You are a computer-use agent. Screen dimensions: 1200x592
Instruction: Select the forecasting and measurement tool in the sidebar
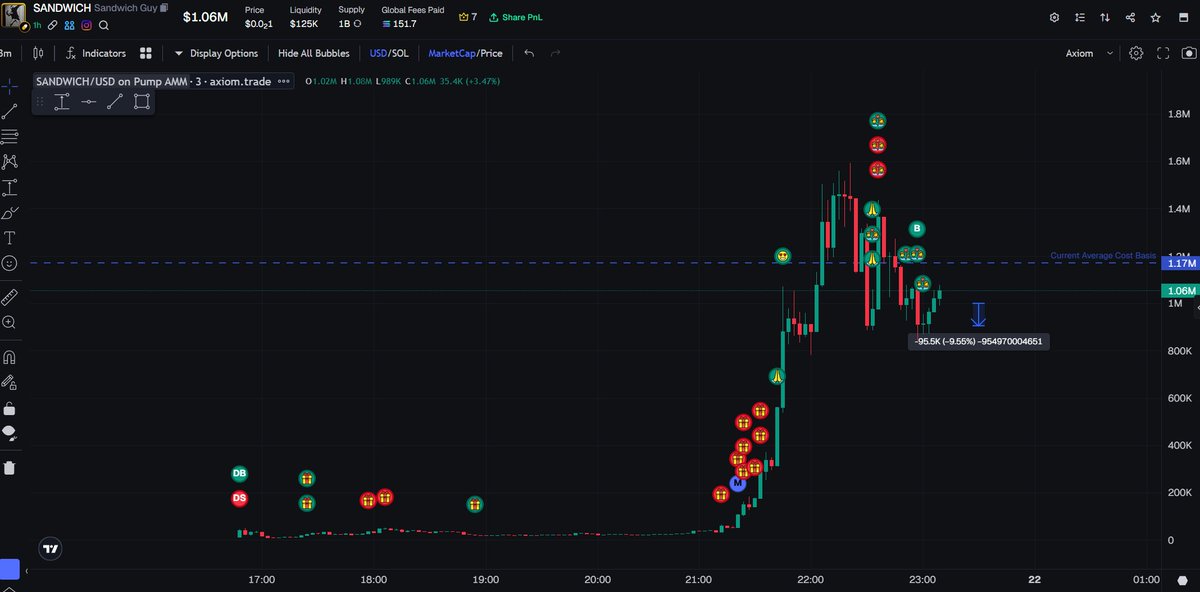coord(10,187)
